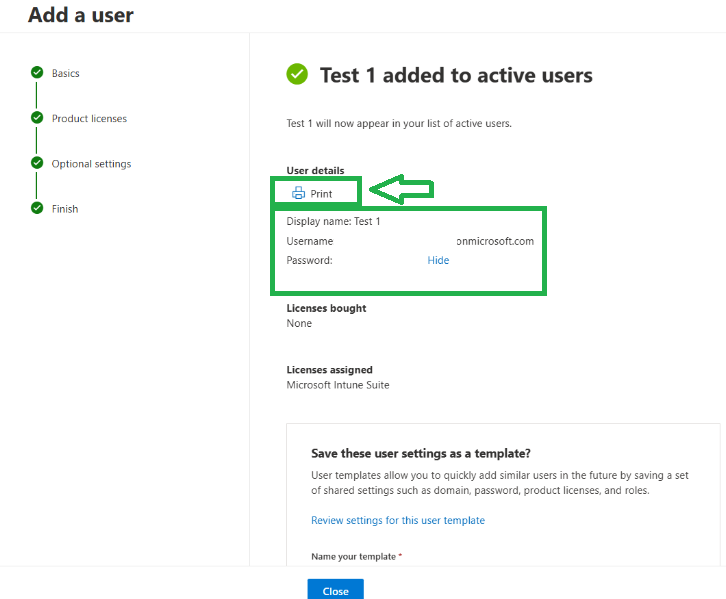This screenshot has height=599, width=726.
Task: Go to the Basics step
Action: tap(65, 73)
